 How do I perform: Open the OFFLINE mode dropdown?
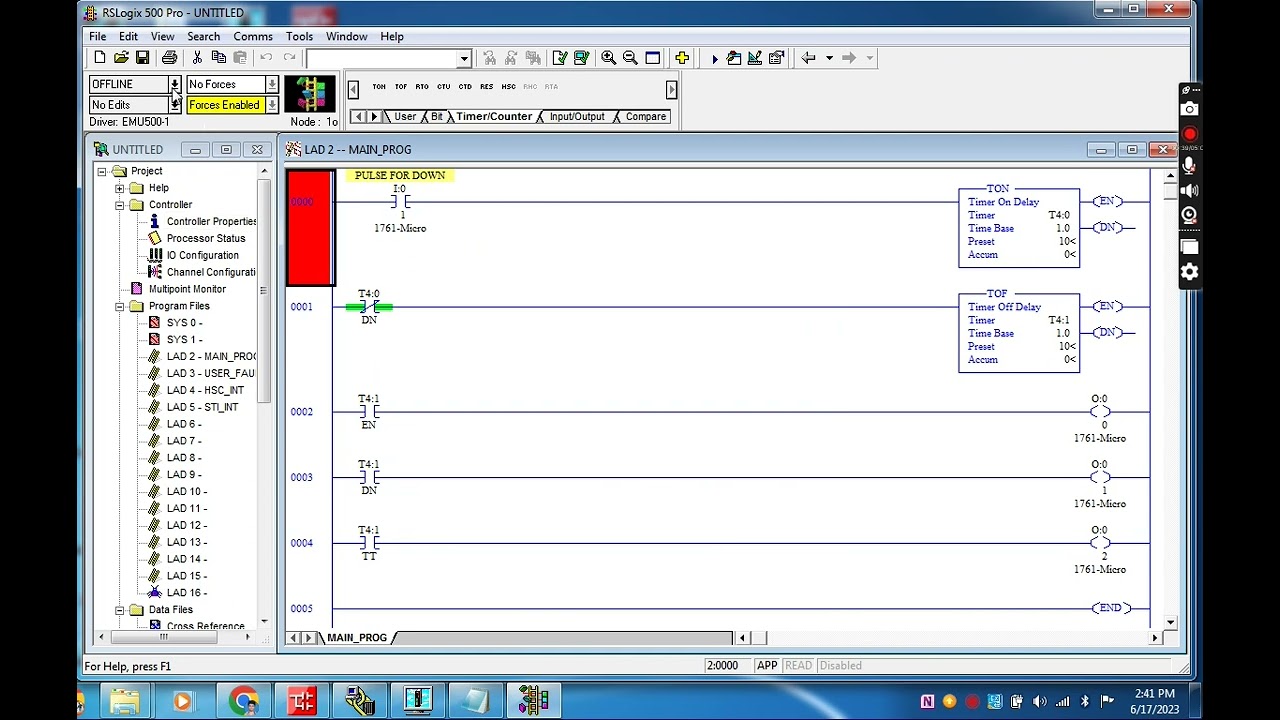pyautogui.click(x=174, y=84)
